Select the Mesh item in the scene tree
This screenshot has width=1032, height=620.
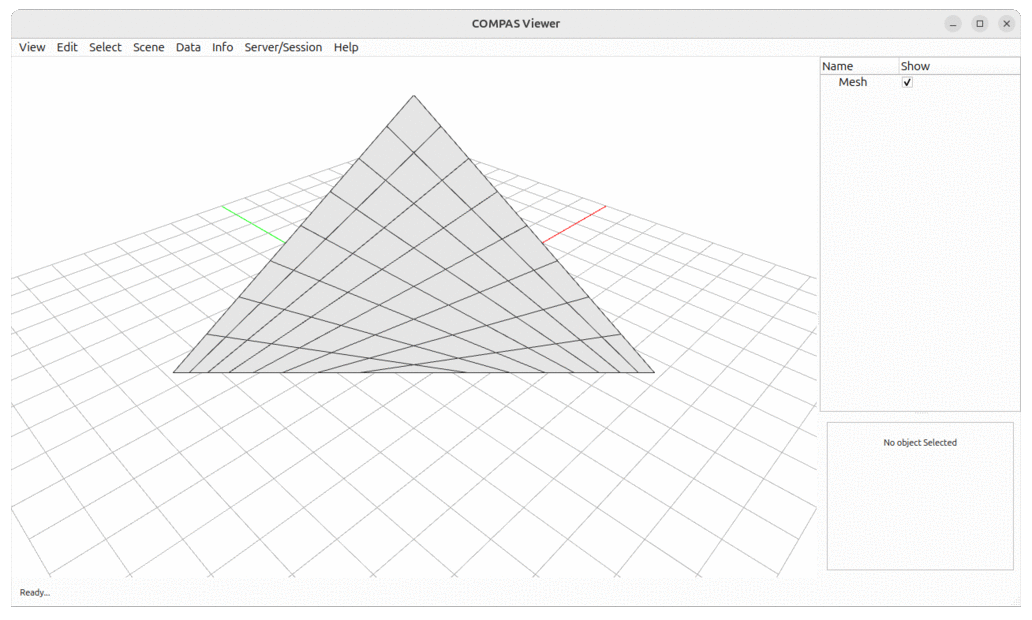852,82
